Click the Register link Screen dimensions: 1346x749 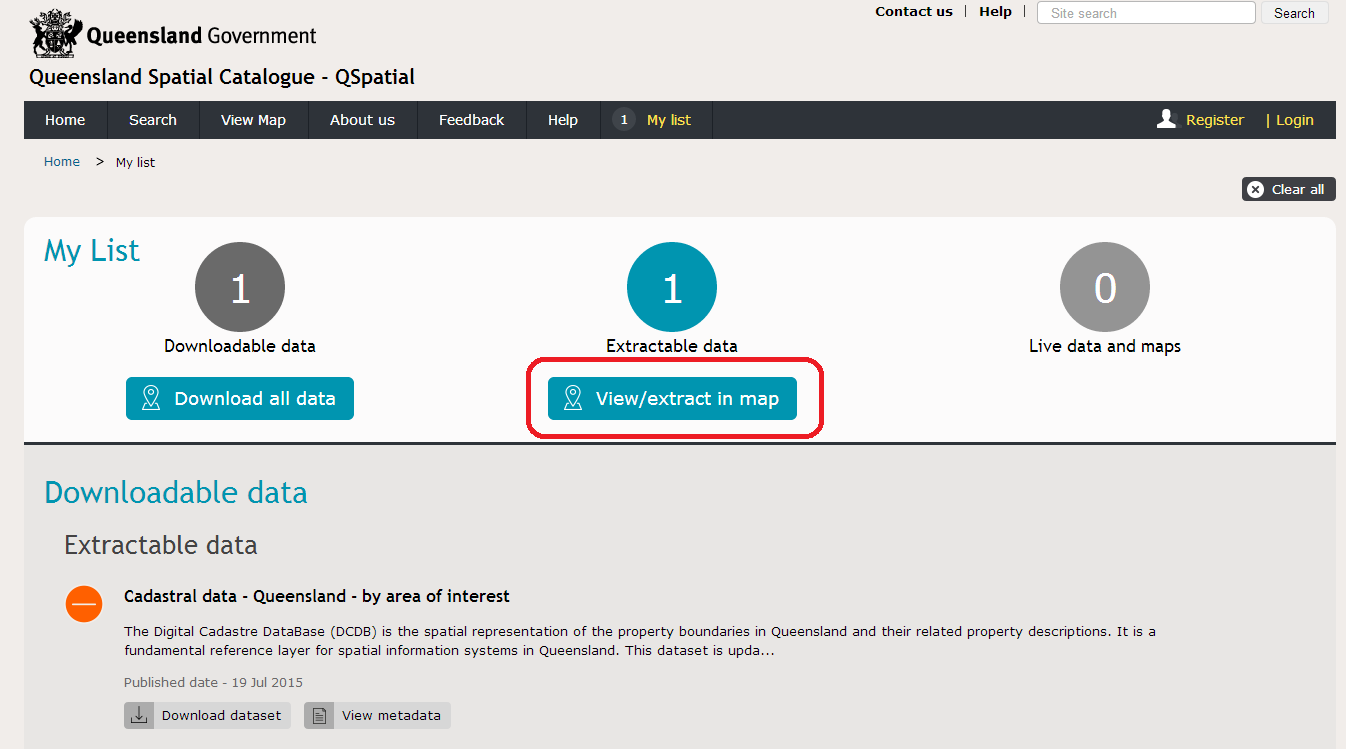pos(1215,120)
